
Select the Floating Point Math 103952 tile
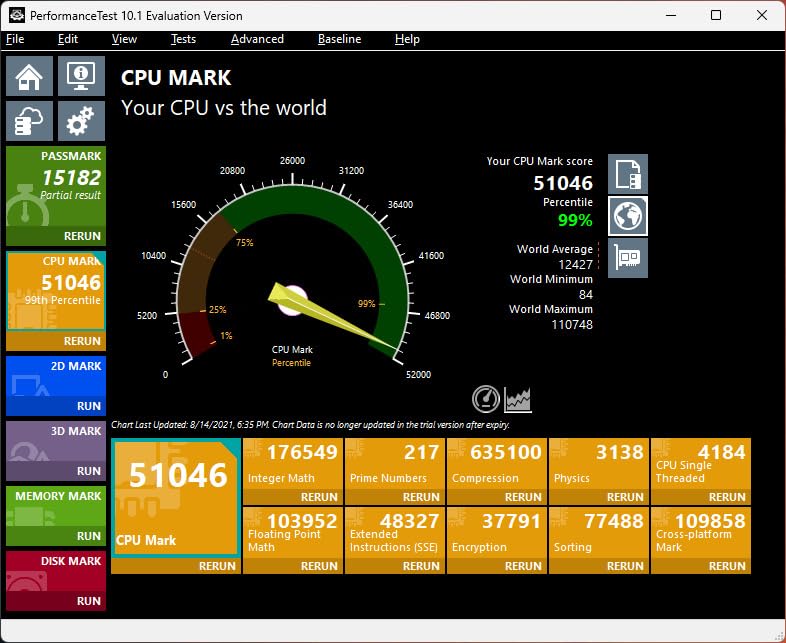pyautogui.click(x=293, y=533)
